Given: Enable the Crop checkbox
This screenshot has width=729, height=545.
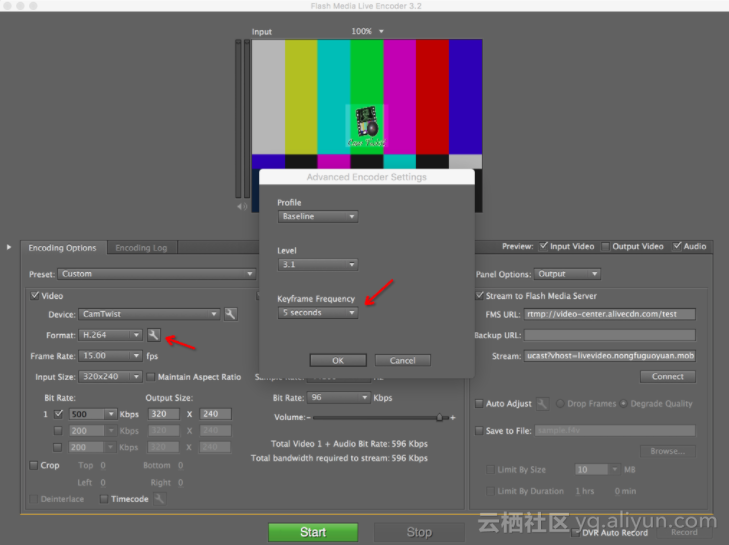Looking at the screenshot, I should pos(33,465).
